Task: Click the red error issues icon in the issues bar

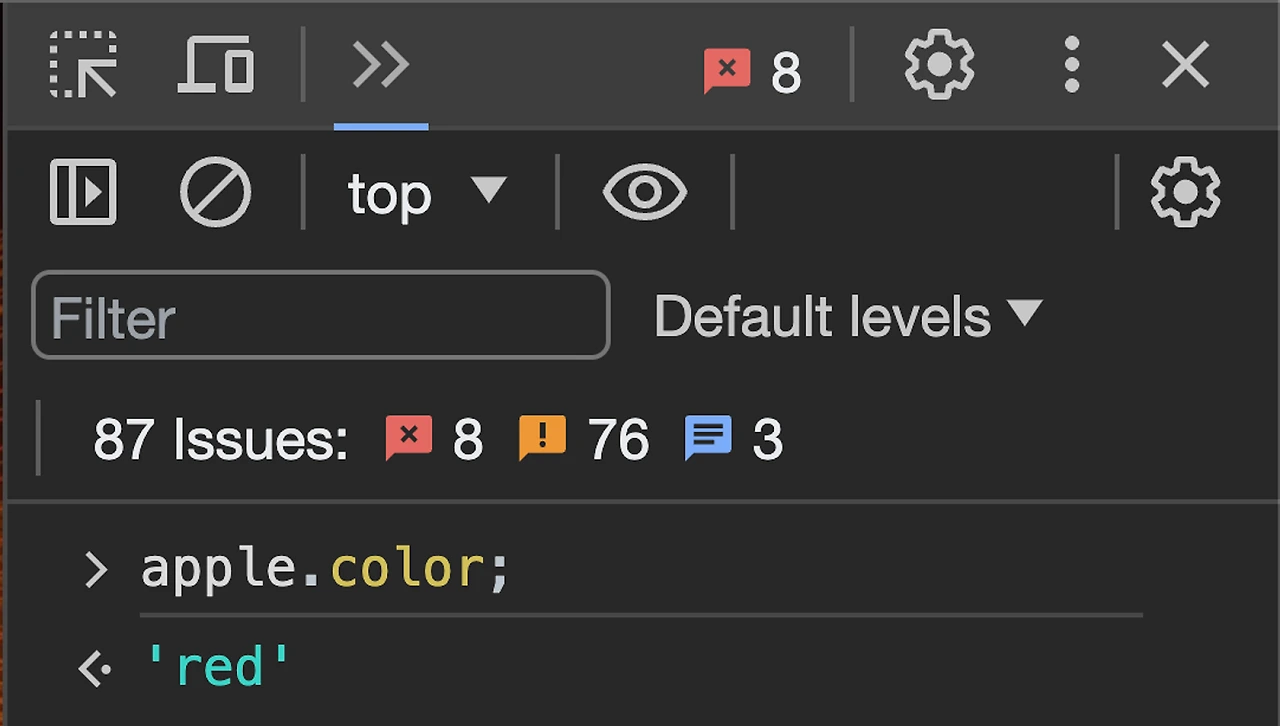Action: click(409, 438)
